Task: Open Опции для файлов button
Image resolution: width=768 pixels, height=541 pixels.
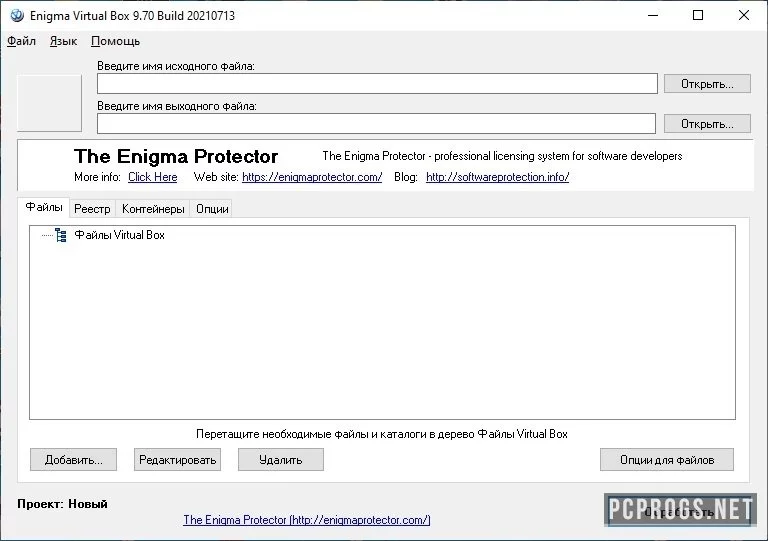Action: pos(667,460)
